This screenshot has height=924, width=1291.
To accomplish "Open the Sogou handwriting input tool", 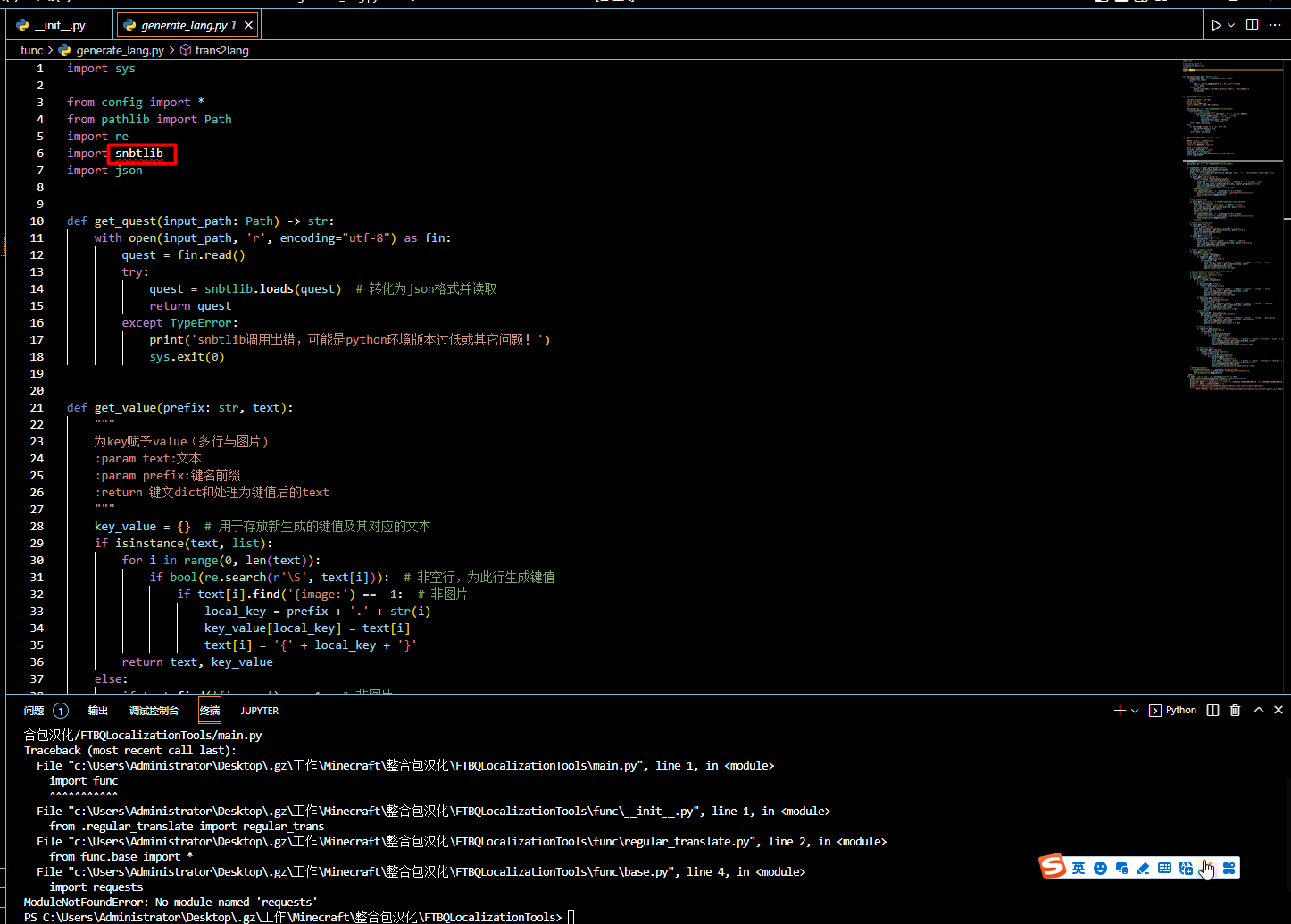I will [1144, 867].
